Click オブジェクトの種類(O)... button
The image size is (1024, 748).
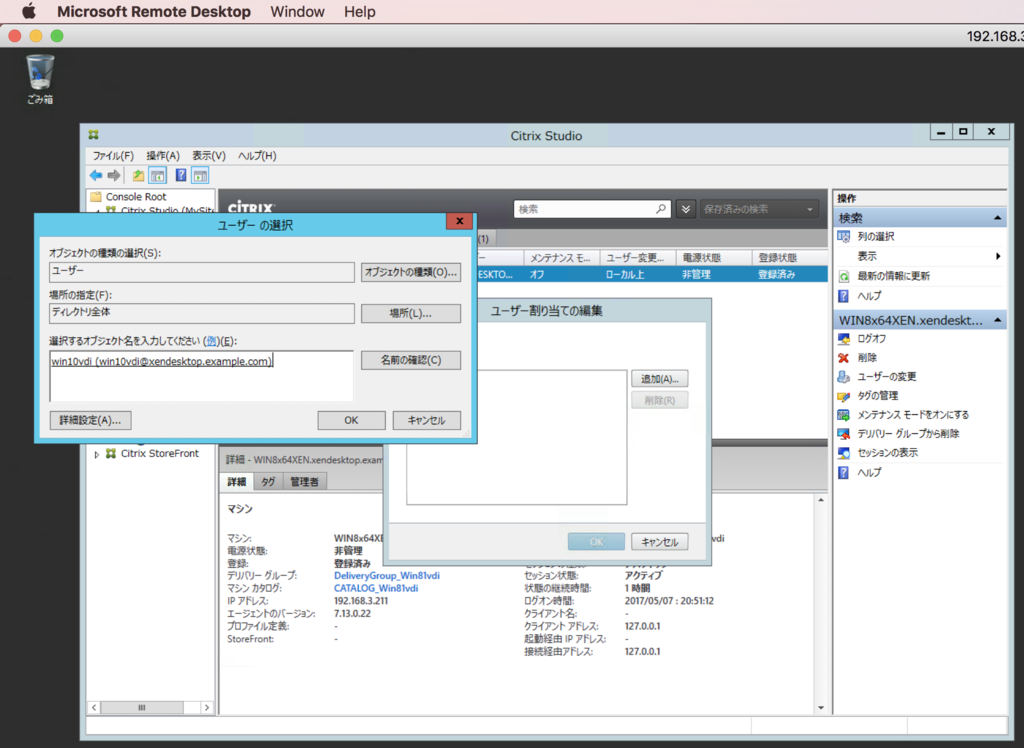(x=411, y=272)
